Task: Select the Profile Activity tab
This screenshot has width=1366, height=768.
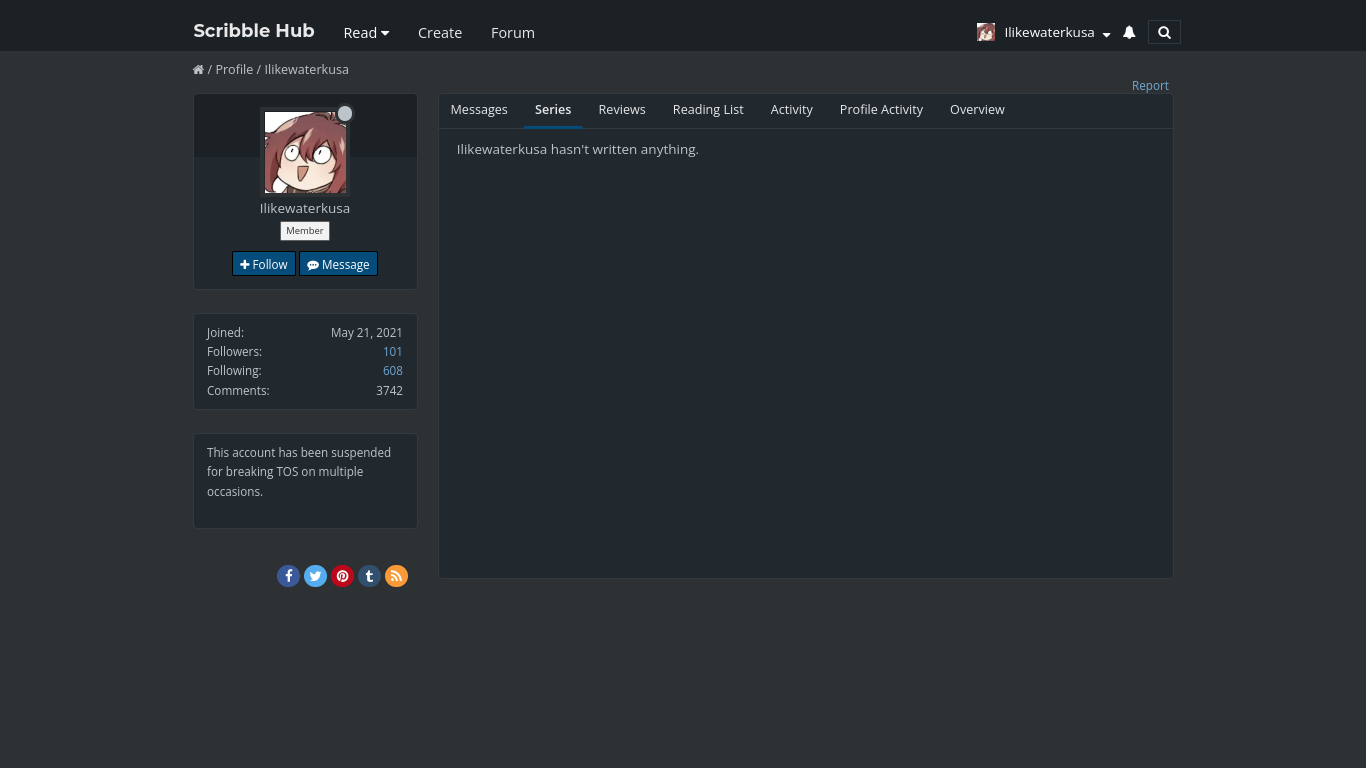Action: [881, 110]
